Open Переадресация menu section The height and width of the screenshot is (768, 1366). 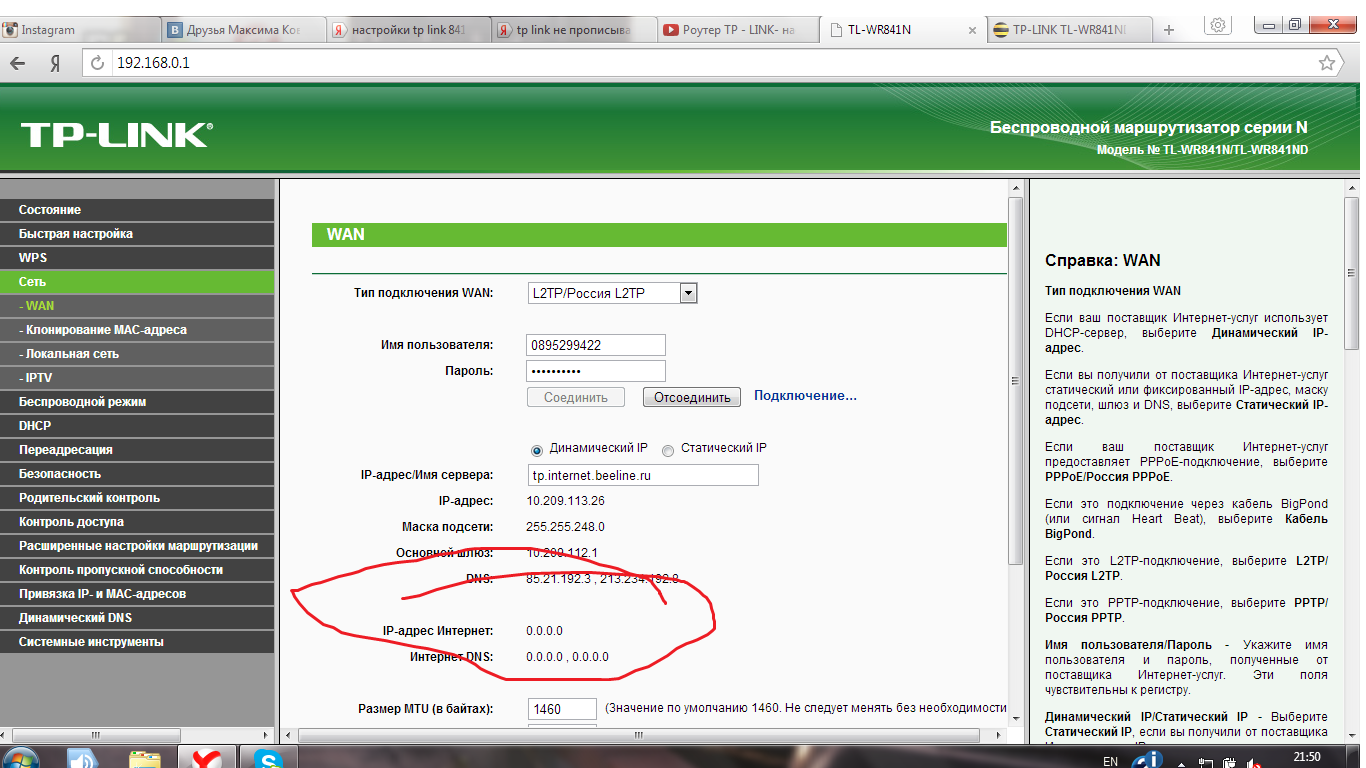coord(137,450)
